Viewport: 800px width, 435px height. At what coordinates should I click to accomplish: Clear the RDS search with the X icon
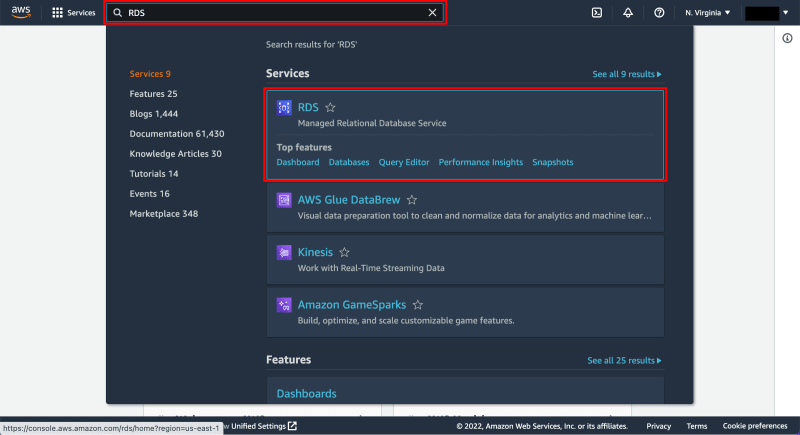point(432,13)
